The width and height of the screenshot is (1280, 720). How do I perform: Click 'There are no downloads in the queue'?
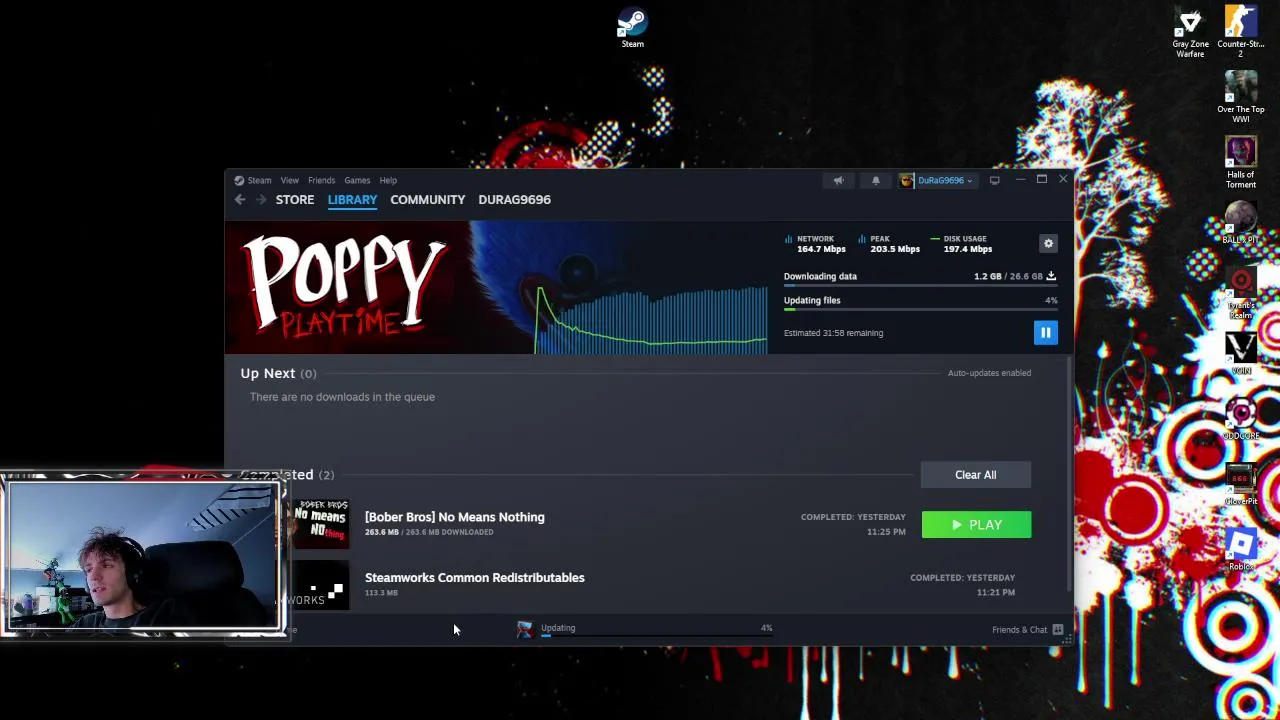pyautogui.click(x=342, y=397)
